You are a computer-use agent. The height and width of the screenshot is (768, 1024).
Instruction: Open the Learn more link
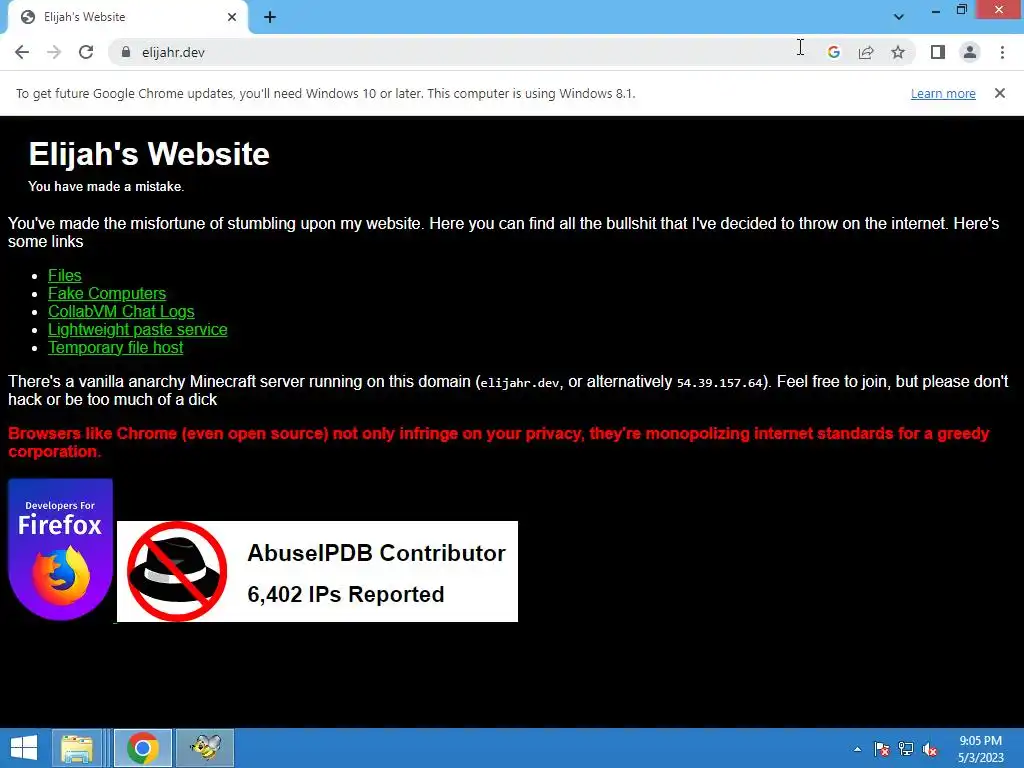pyautogui.click(x=943, y=93)
